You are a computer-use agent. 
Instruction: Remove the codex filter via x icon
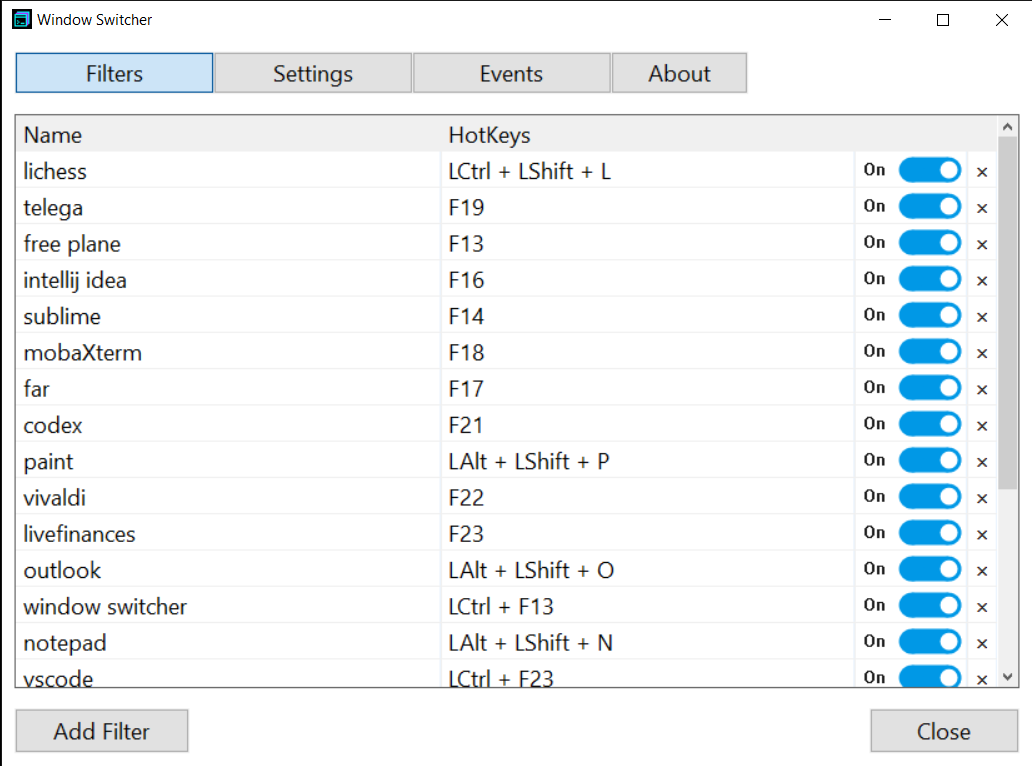[x=982, y=426]
